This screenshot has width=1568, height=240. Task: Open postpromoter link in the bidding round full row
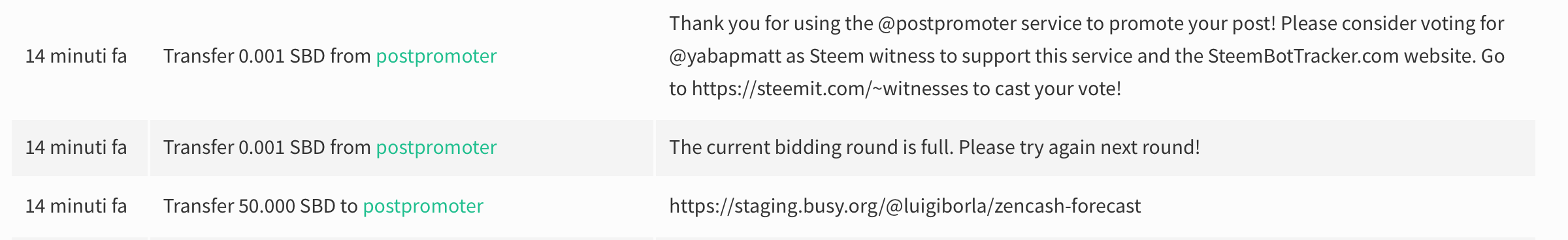436,147
